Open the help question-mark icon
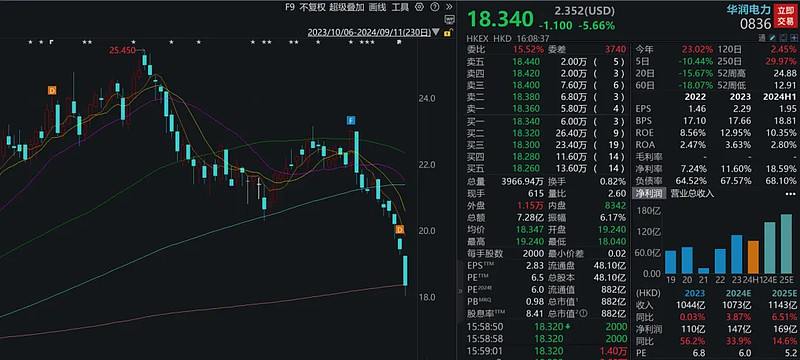The width and height of the screenshot is (800, 360). click(435, 7)
